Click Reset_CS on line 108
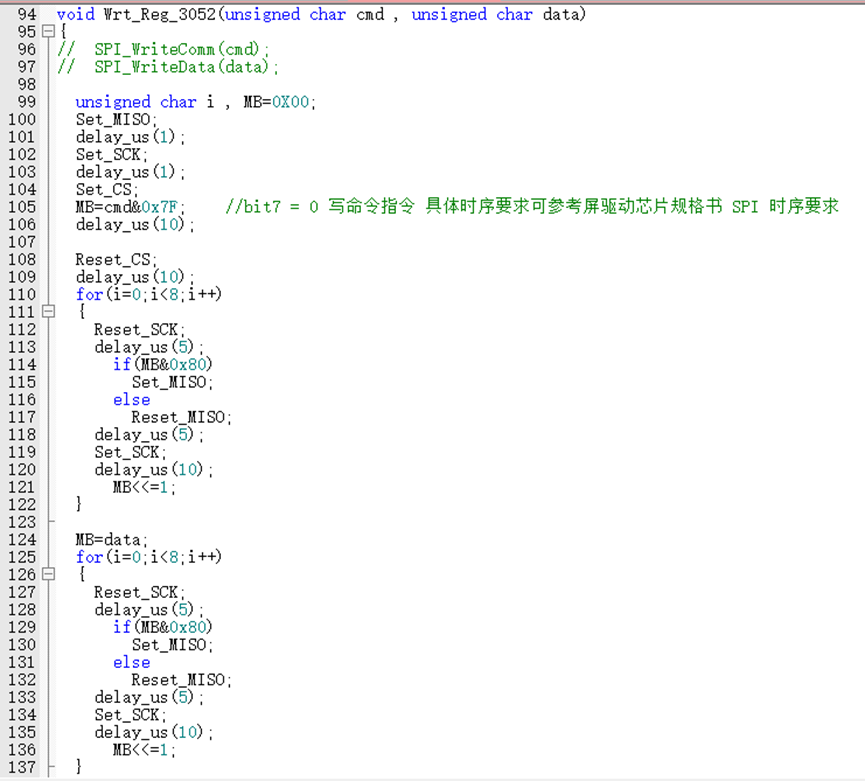This screenshot has width=865, height=781. 116,260
